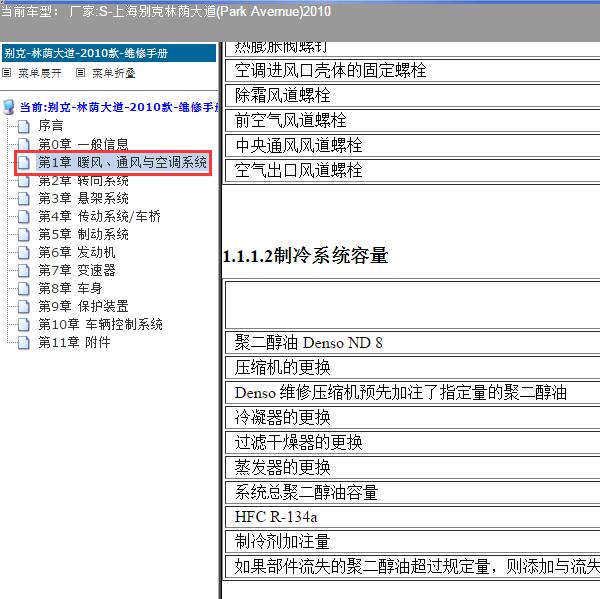This screenshot has width=600, height=599.
Task: Click the 别克-林荫大道-2010款-维修手册 panel header
Action: coord(109,53)
